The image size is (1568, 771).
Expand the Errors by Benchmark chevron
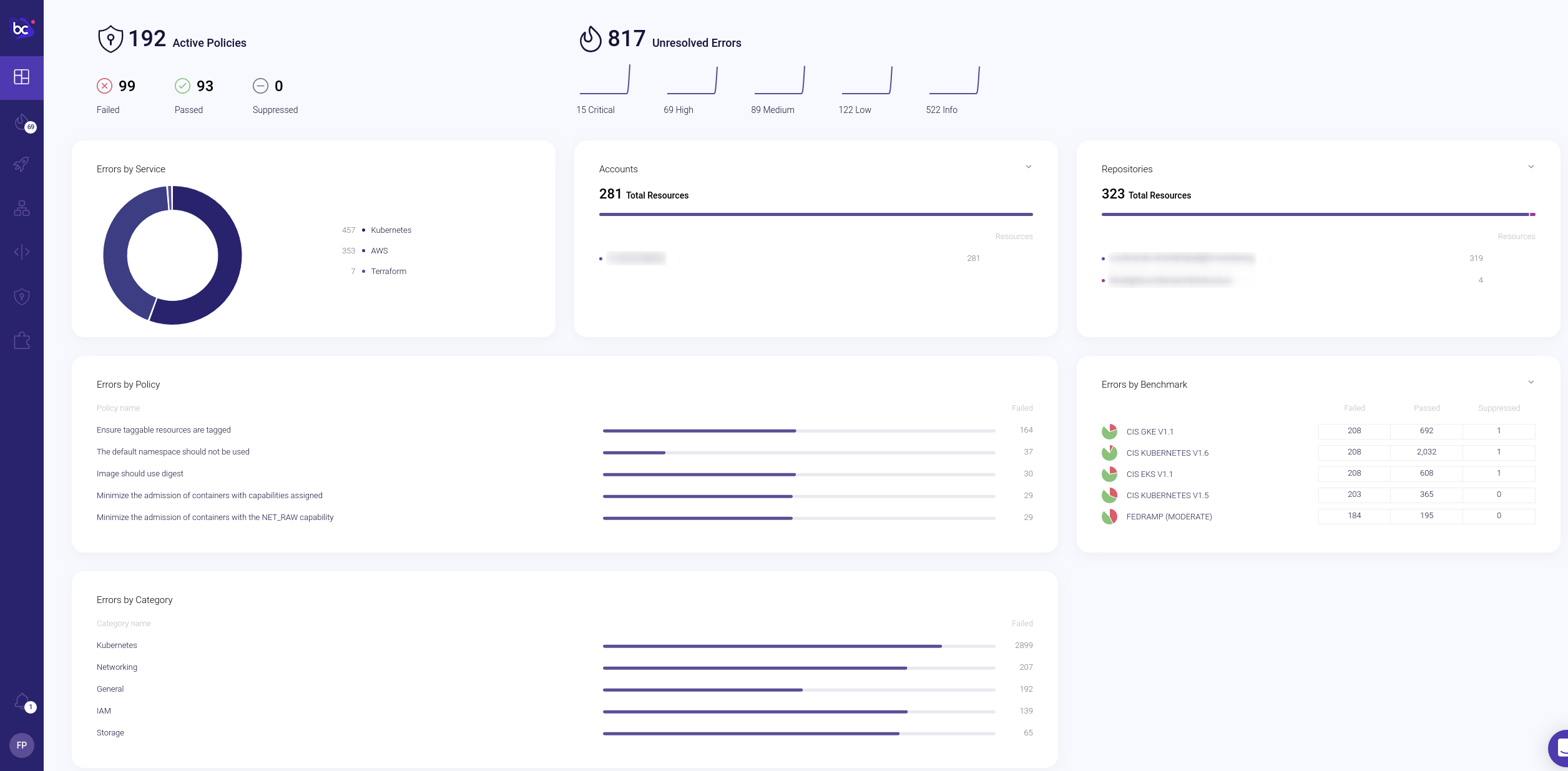1531,382
